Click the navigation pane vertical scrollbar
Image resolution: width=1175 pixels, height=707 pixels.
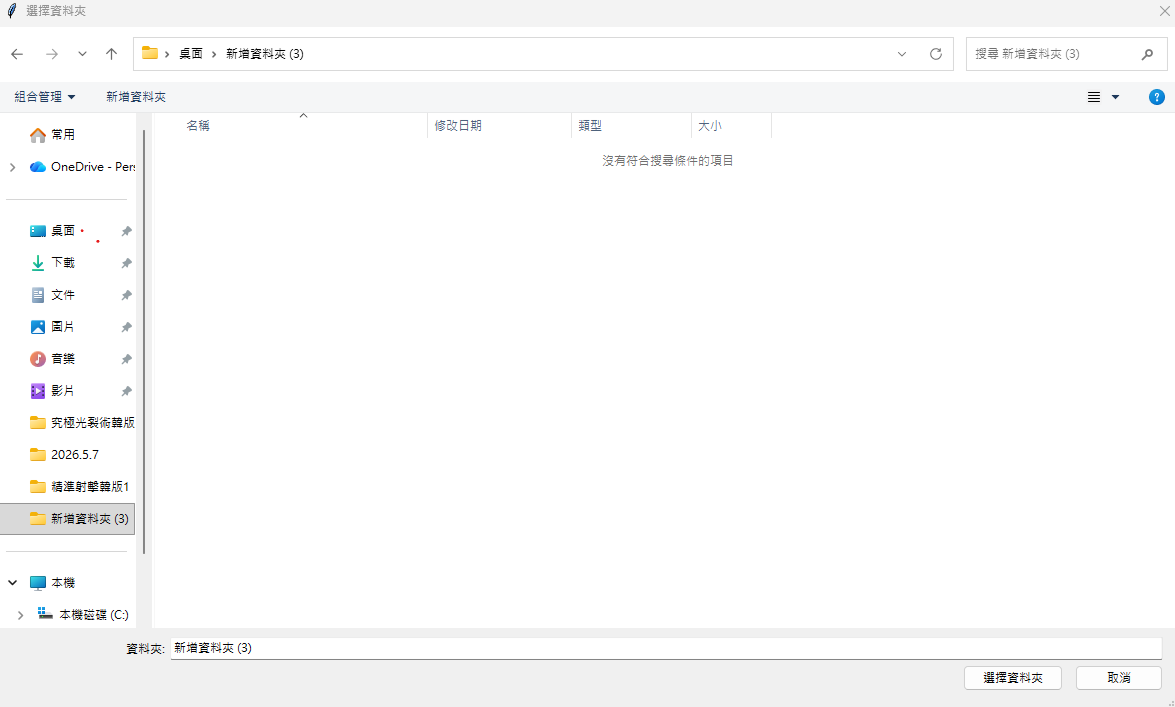144,342
